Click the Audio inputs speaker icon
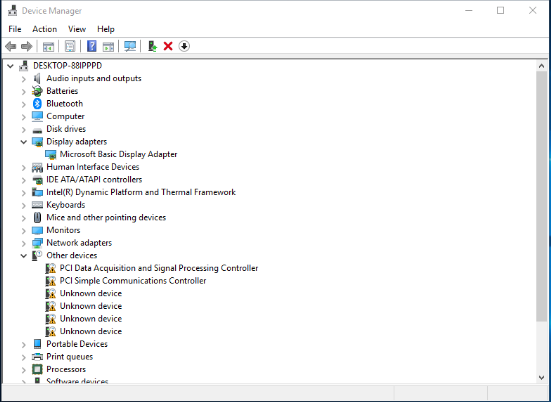Viewport: 551px width, 402px height. pos(37,78)
